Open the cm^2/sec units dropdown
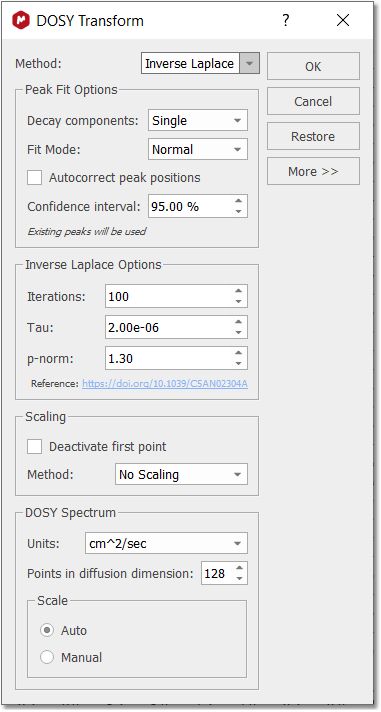This screenshot has width=381, height=712. point(166,544)
